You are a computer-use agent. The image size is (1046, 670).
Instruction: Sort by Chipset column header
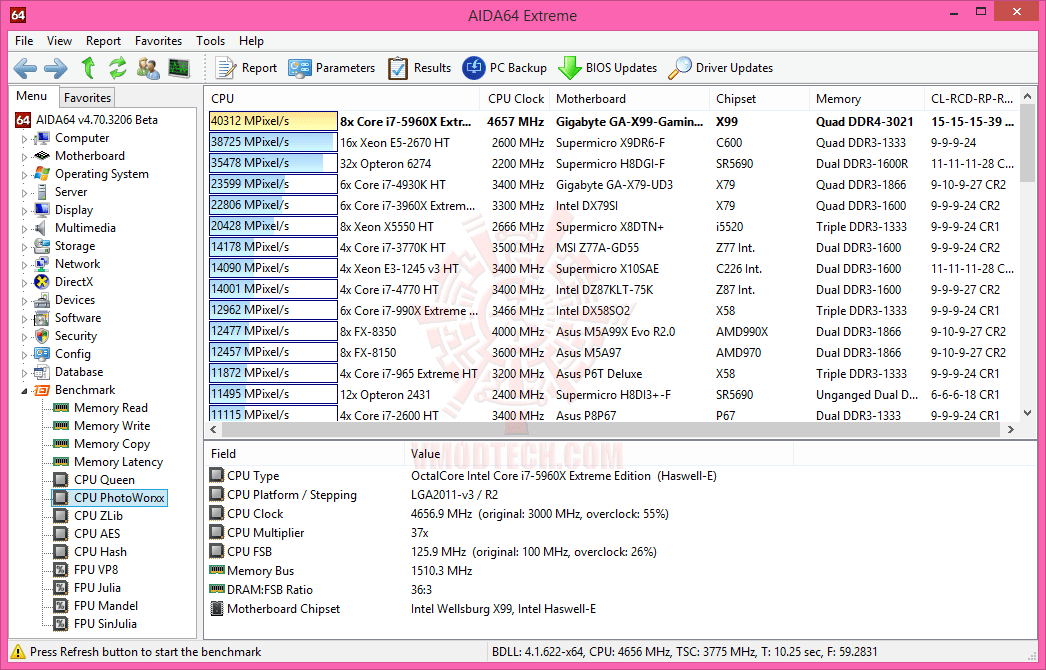[760, 99]
